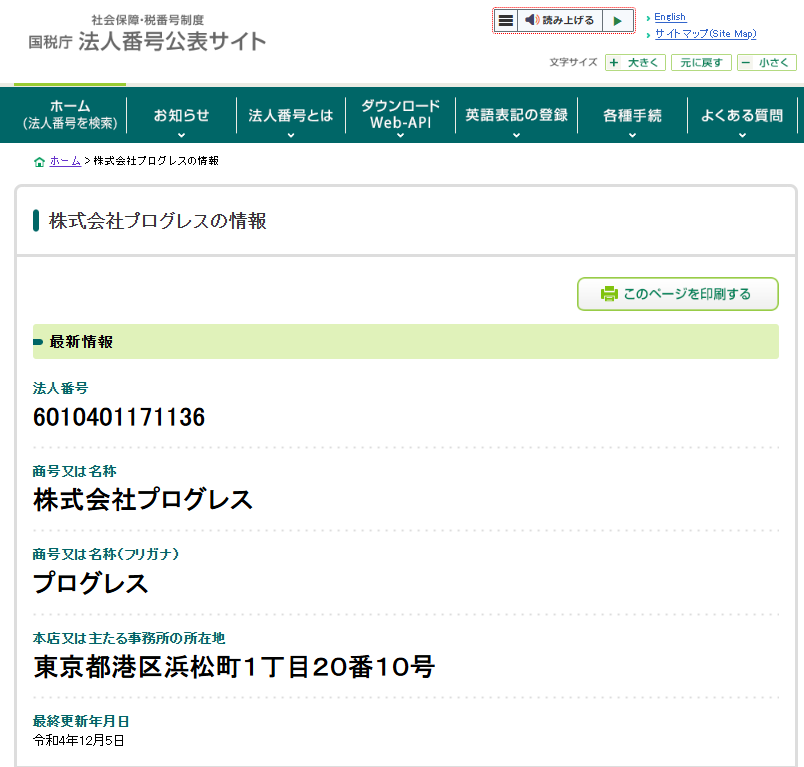
Task: Click the 国税庁 法人番号公表サイト logo
Action: [x=147, y=35]
